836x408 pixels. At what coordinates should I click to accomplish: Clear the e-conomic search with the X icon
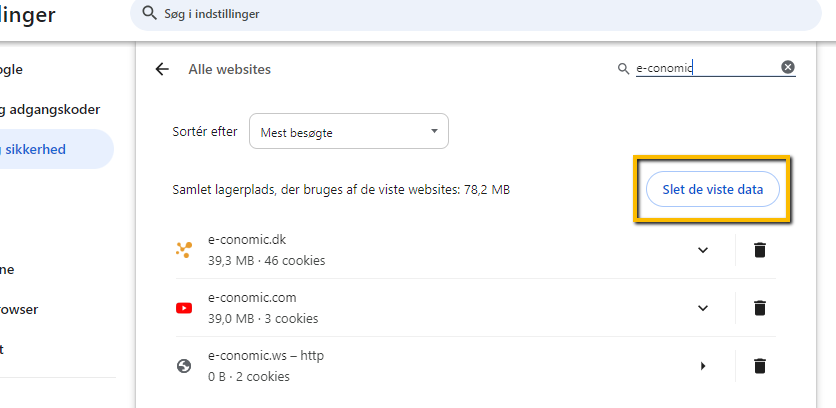point(788,67)
